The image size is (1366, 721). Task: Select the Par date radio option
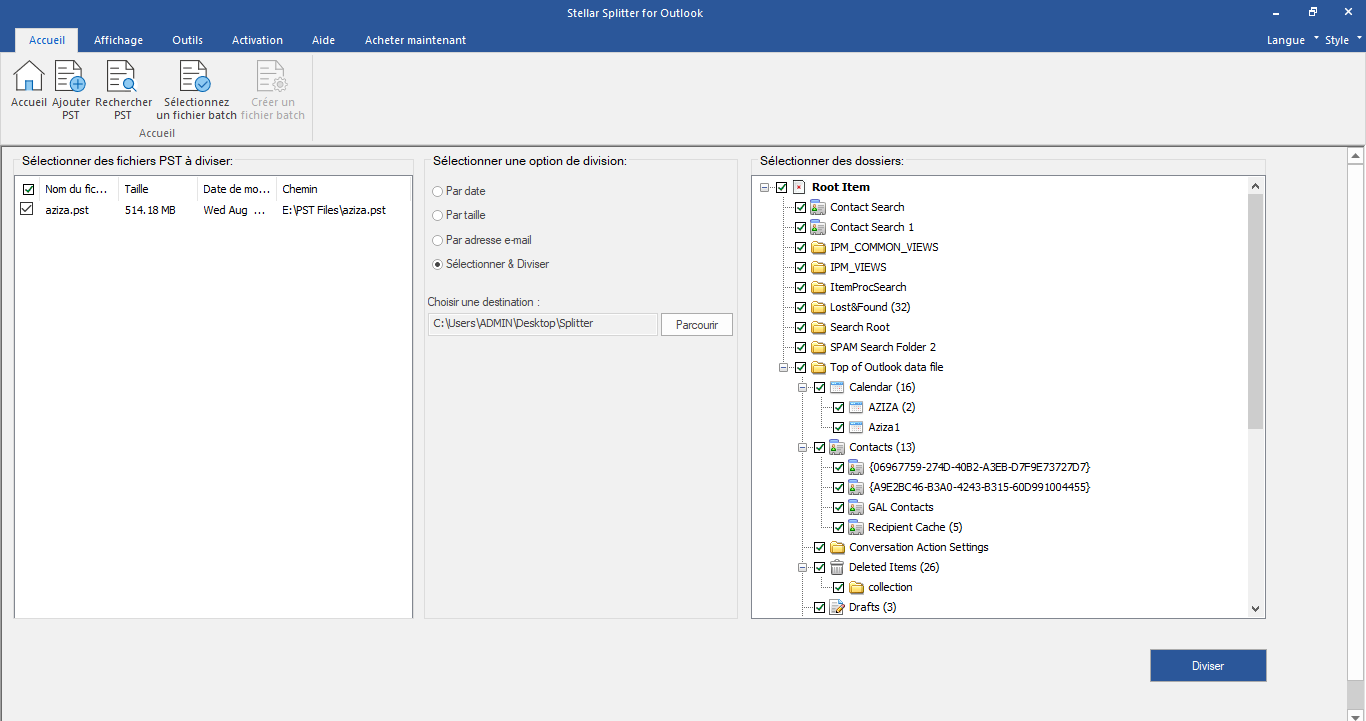437,191
